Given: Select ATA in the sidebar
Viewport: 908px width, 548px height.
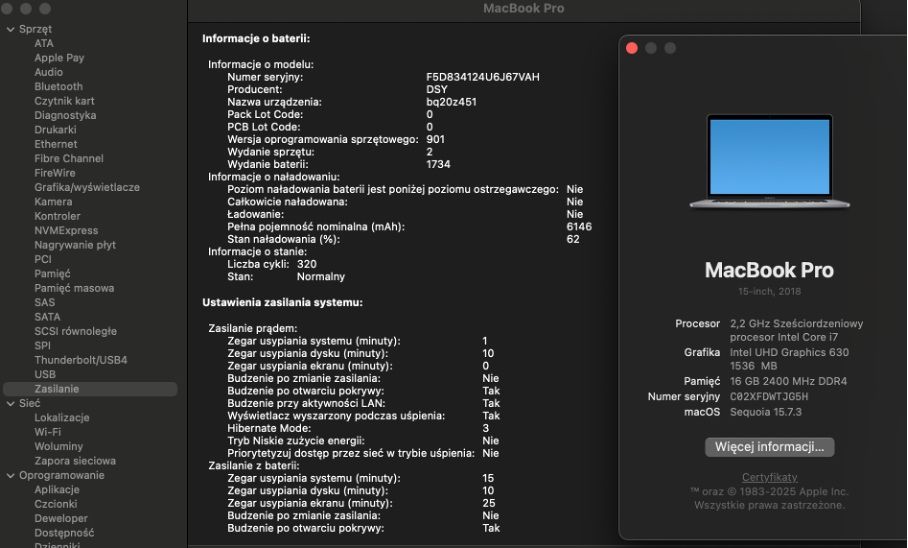Looking at the screenshot, I should (44, 43).
